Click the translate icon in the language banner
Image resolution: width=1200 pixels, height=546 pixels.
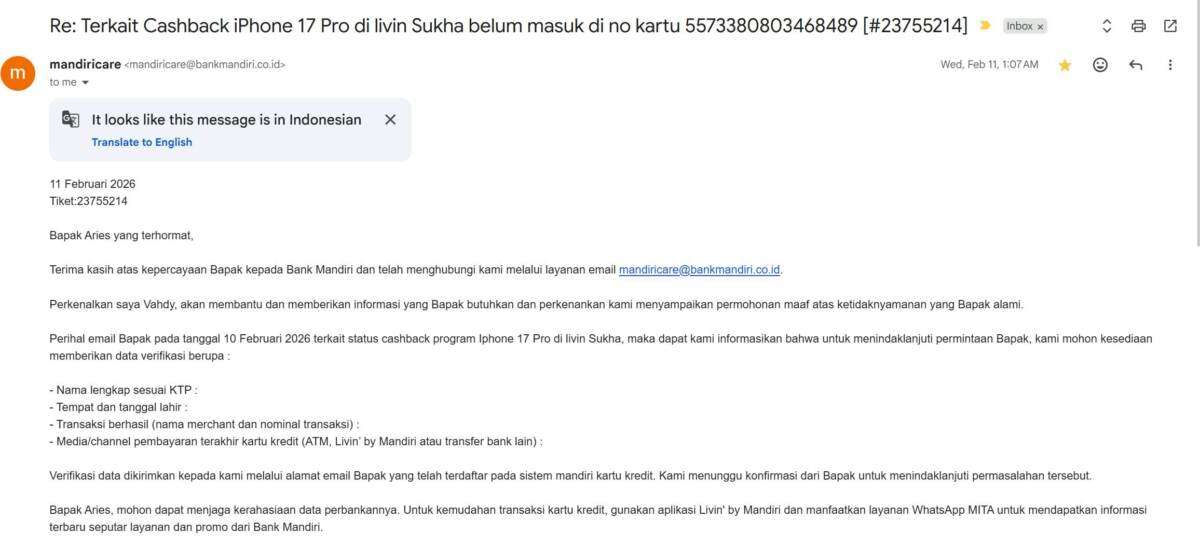coord(70,120)
